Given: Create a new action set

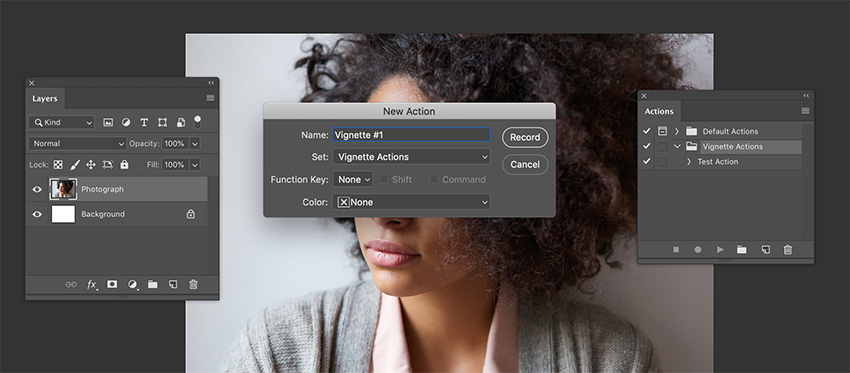Looking at the screenshot, I should point(742,249).
